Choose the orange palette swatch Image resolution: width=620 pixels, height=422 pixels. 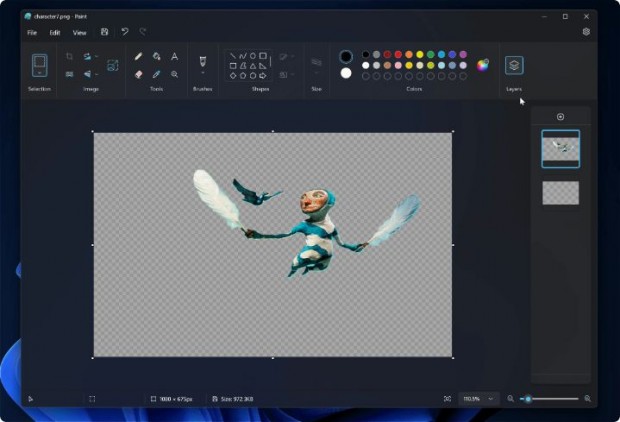point(409,54)
